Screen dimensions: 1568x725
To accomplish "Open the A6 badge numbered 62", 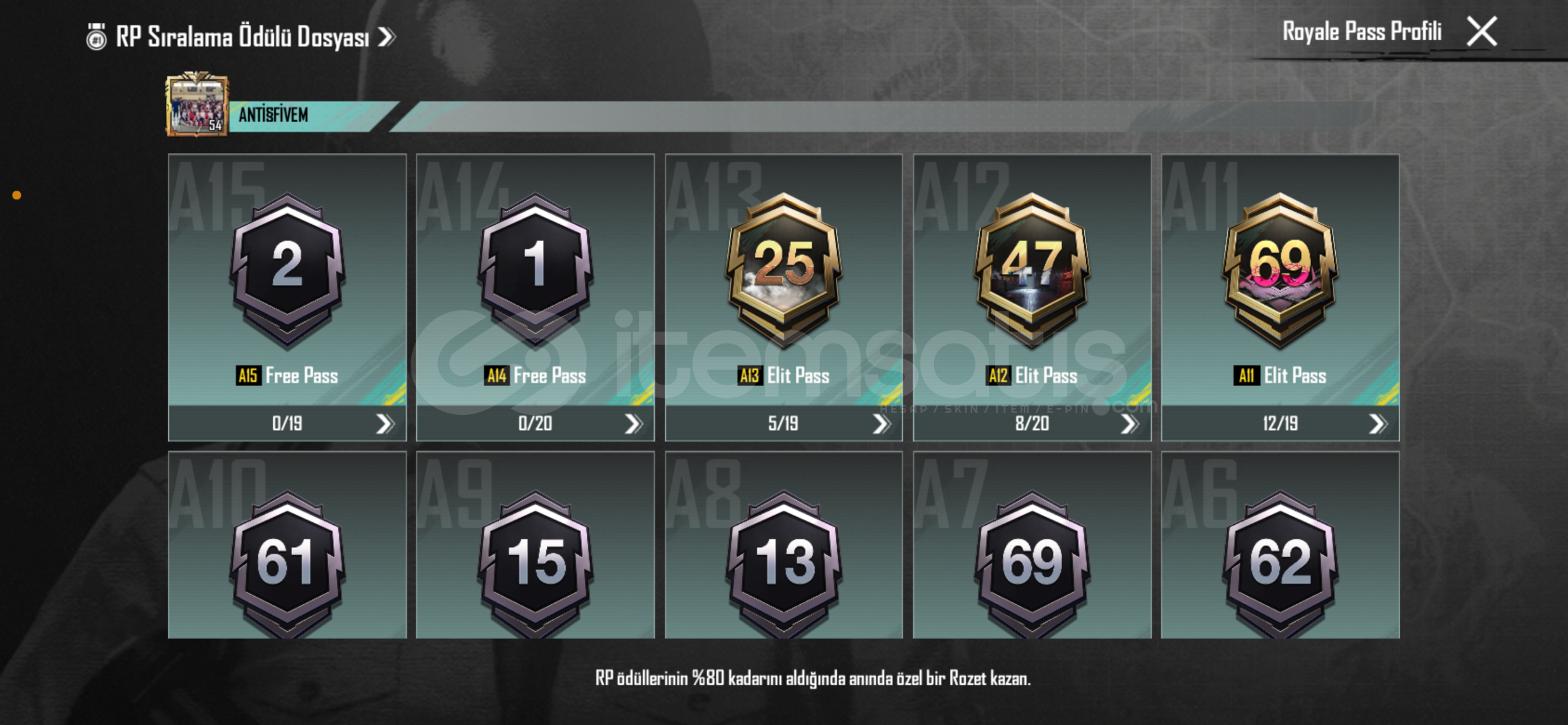I will click(1280, 564).
